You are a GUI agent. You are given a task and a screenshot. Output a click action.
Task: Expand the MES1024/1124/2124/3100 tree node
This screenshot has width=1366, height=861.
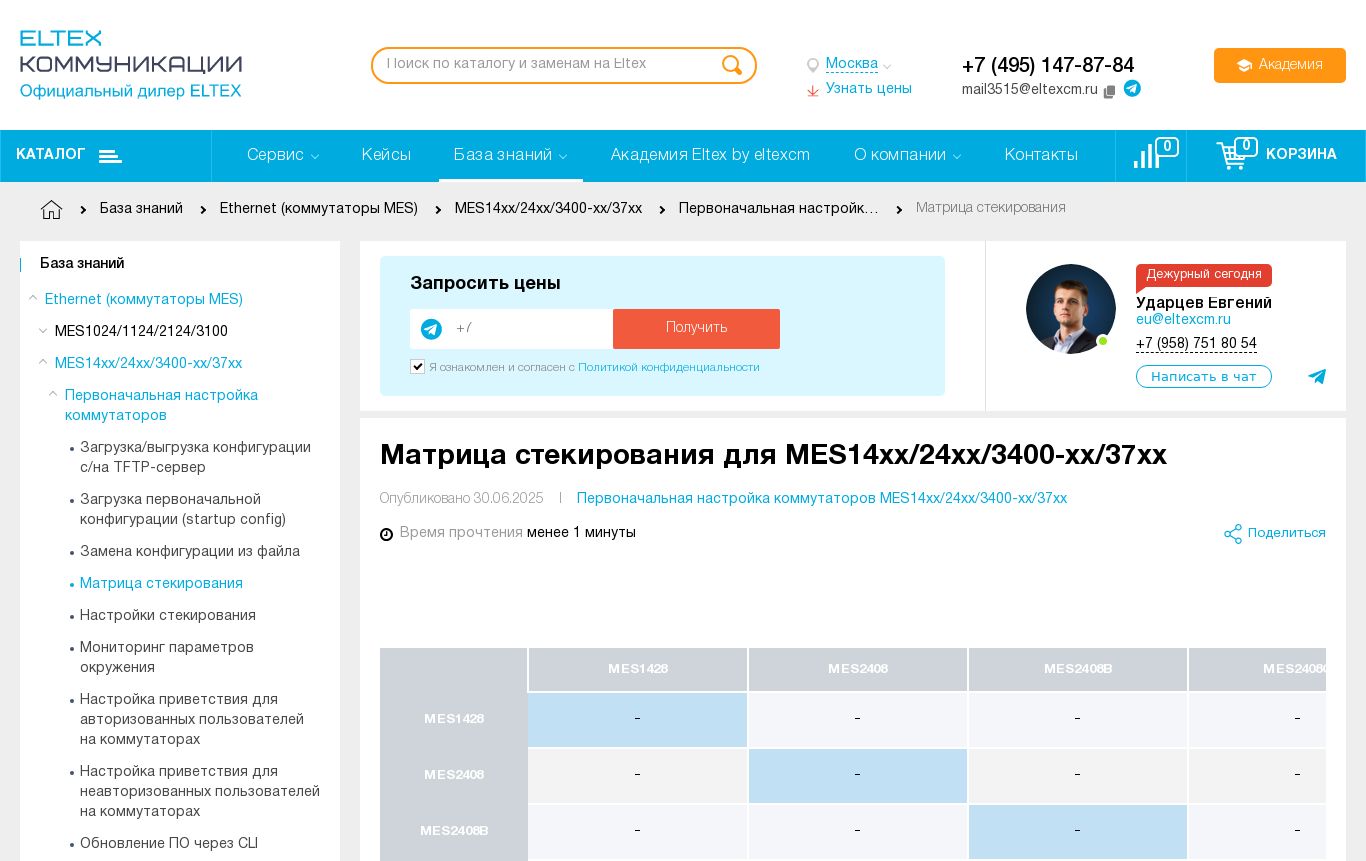point(43,331)
